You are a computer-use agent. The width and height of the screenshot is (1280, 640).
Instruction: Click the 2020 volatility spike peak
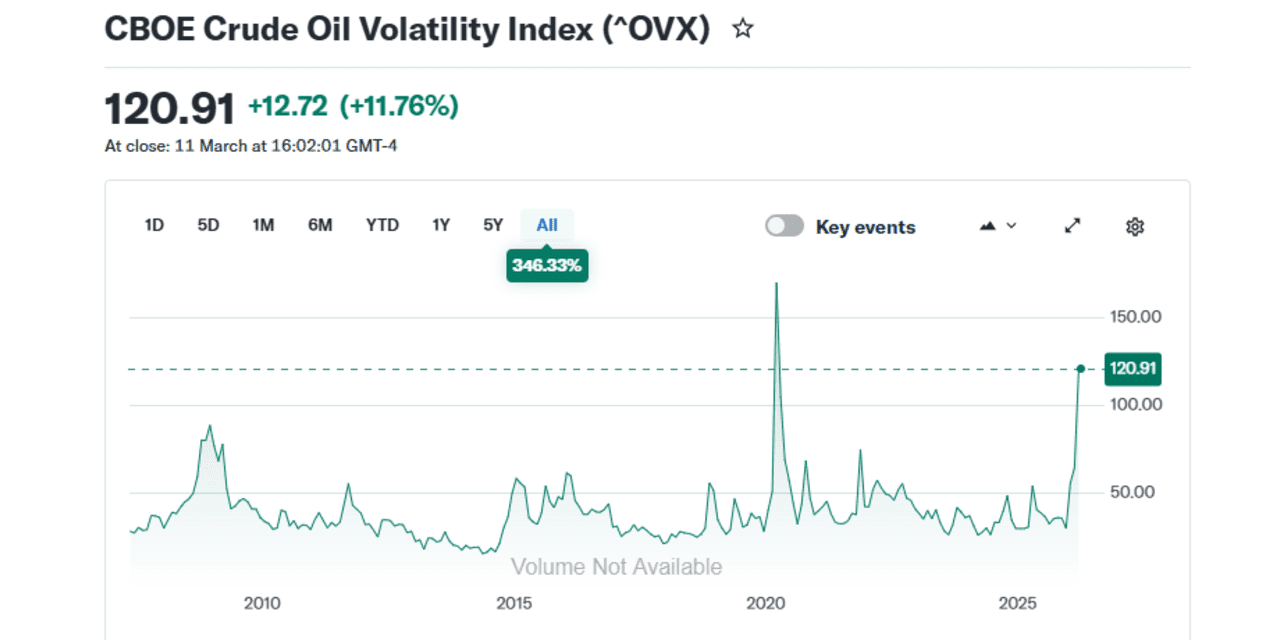click(x=776, y=284)
